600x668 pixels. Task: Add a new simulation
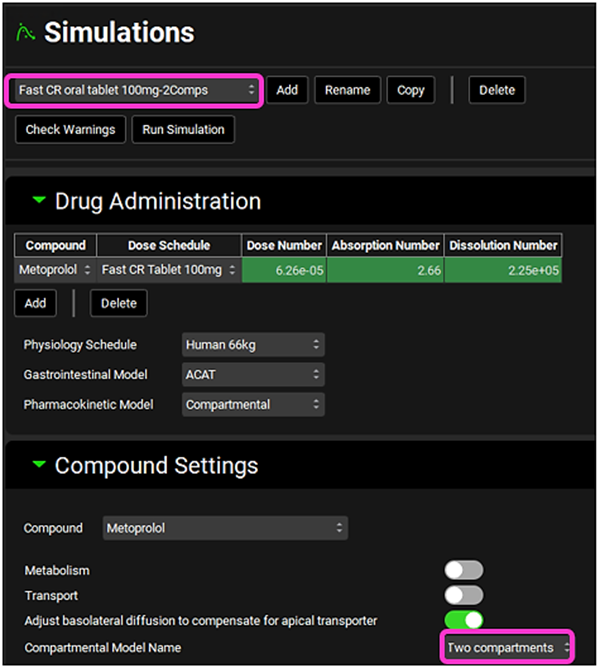pyautogui.click(x=287, y=90)
